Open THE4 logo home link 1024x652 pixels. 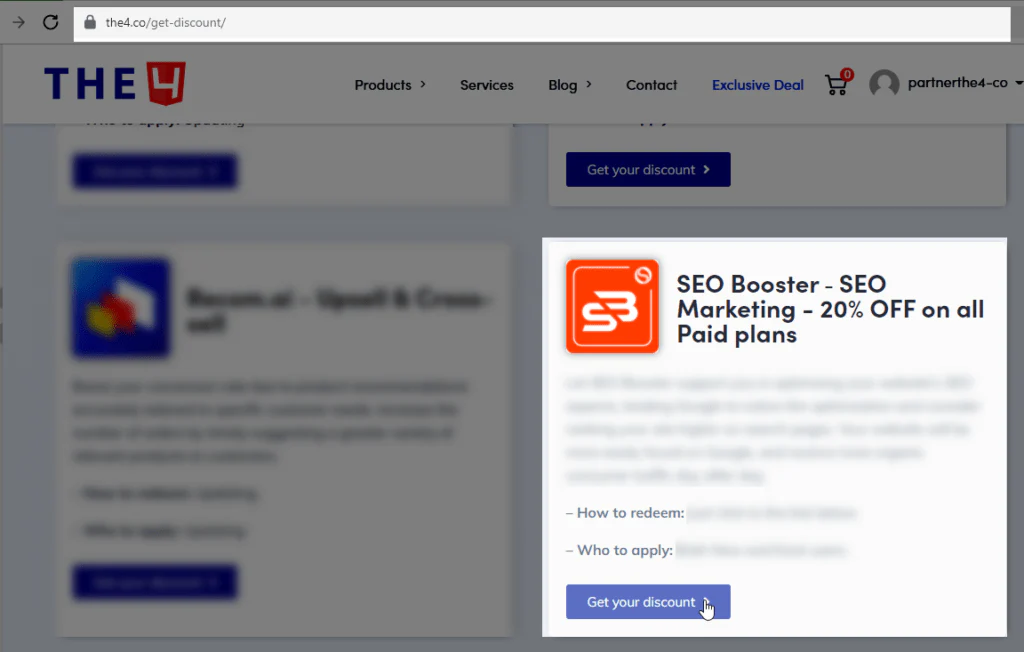tap(115, 84)
